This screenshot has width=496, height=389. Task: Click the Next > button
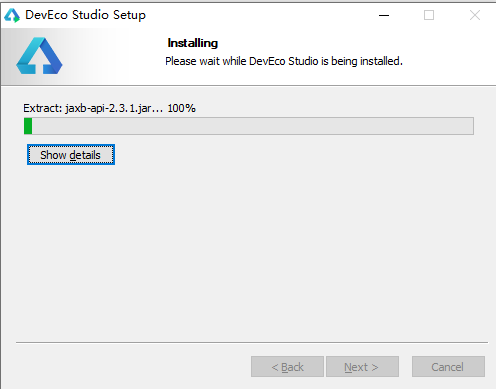(362, 367)
